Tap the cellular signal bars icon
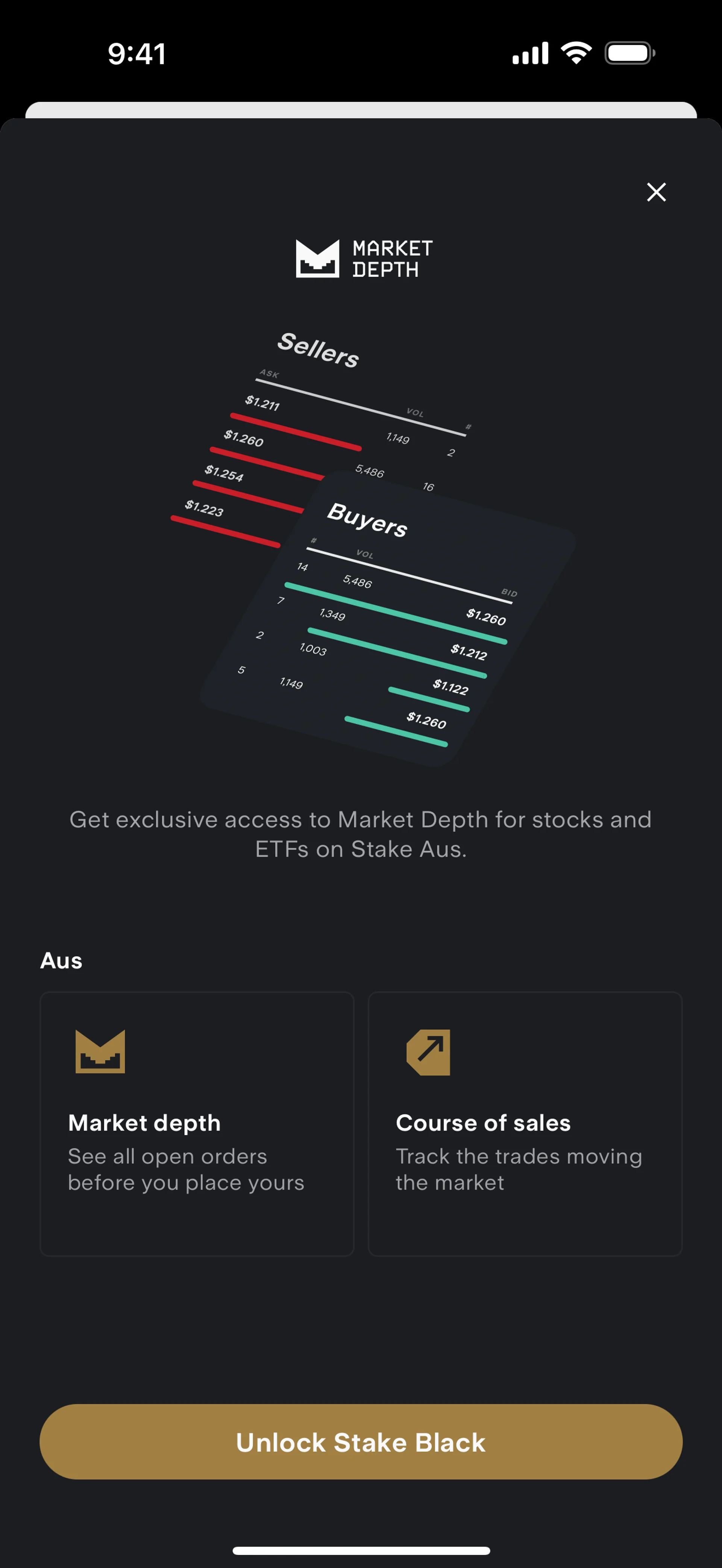This screenshot has height=1568, width=722. [530, 54]
